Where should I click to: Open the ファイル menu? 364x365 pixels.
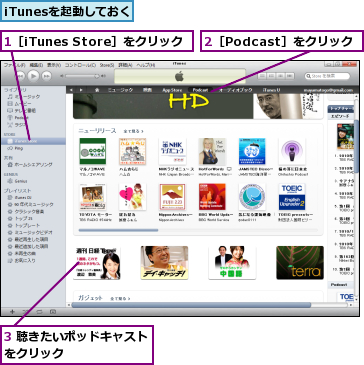pos(14,65)
